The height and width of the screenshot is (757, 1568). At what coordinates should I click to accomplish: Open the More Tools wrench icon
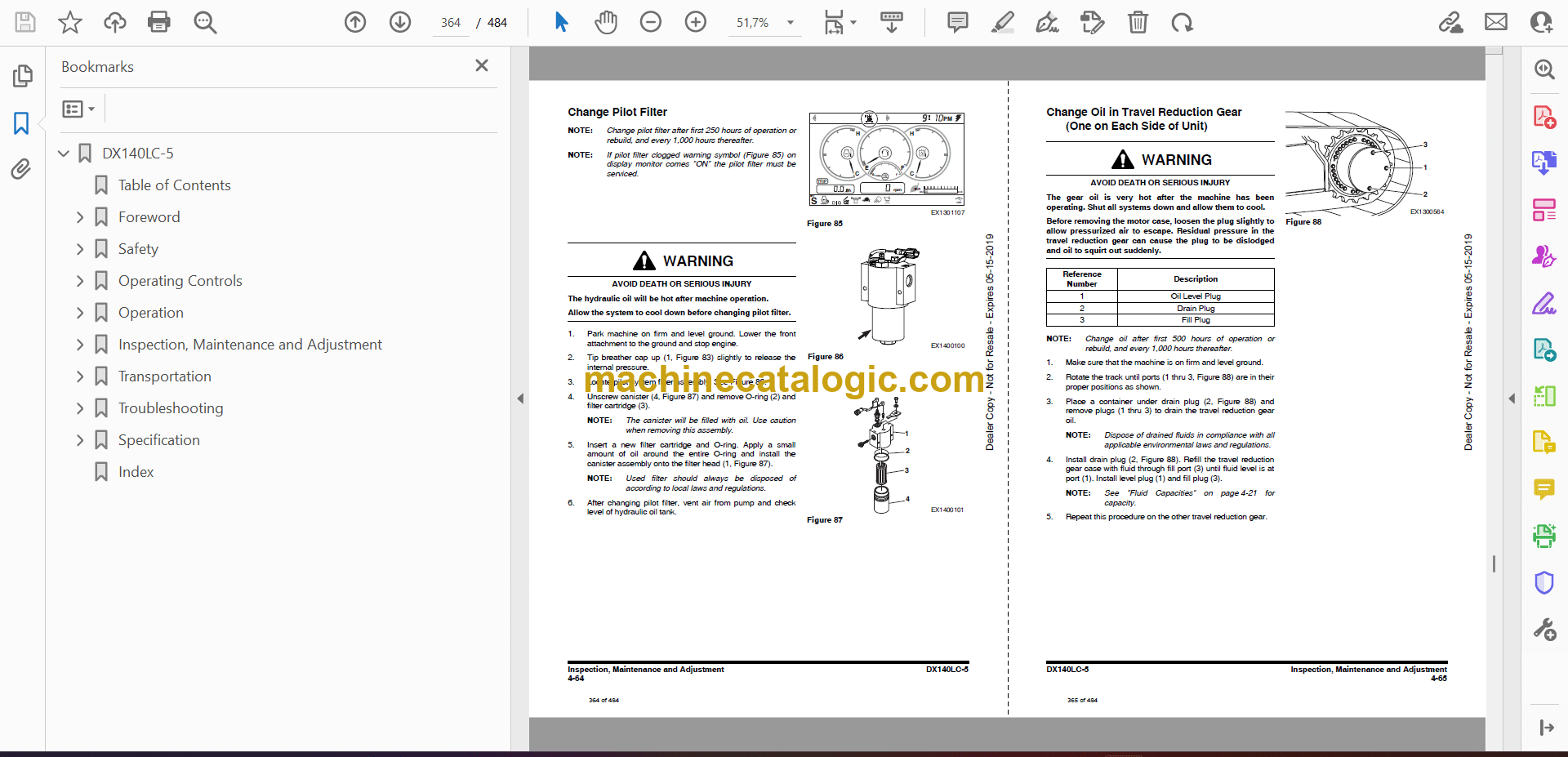point(1543,630)
